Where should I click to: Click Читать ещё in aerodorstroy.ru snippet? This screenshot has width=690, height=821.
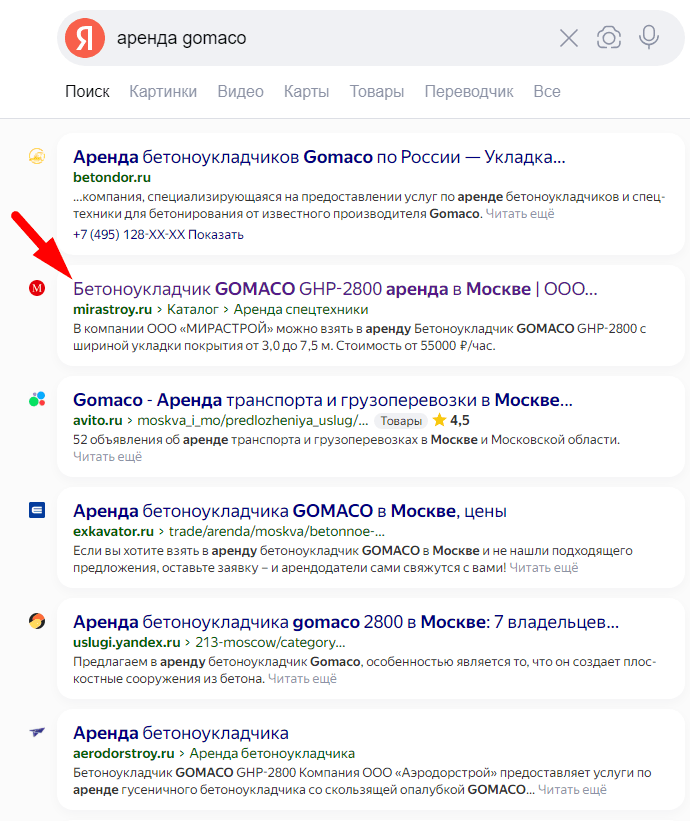coord(572,790)
